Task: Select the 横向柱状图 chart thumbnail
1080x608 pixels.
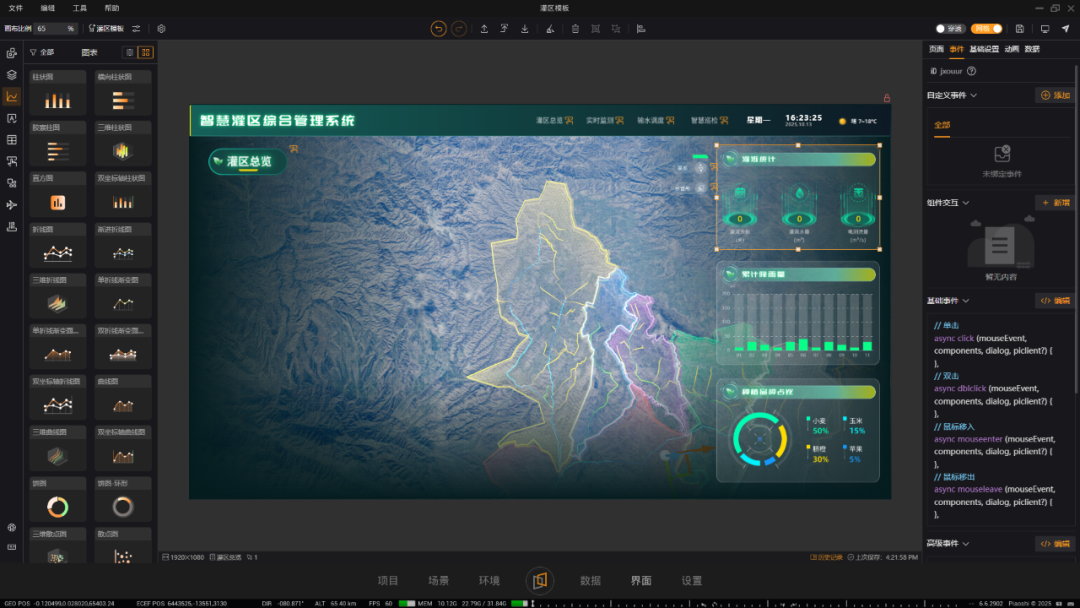Action: (123, 92)
